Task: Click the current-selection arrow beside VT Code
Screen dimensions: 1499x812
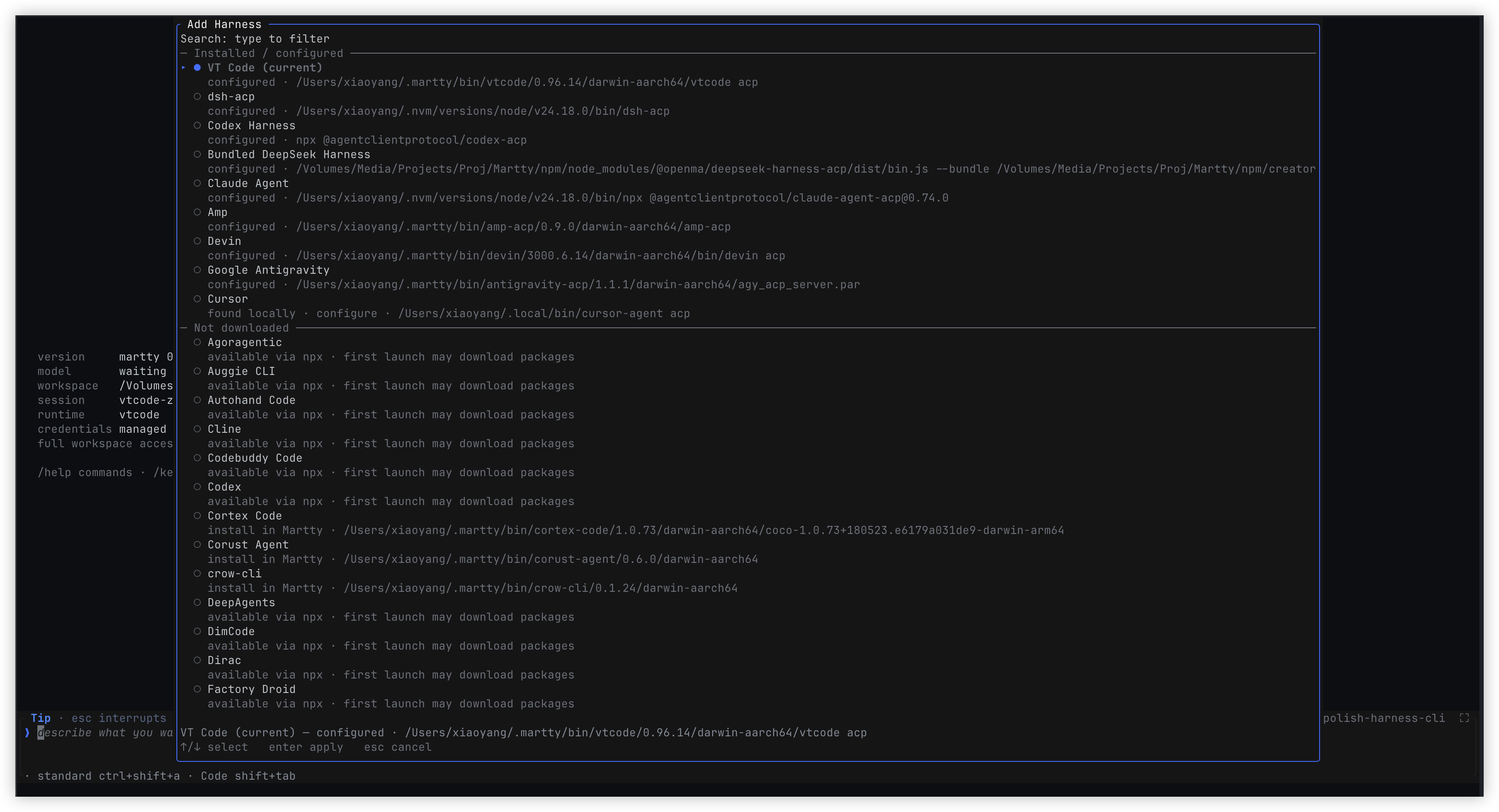Action: (x=183, y=68)
